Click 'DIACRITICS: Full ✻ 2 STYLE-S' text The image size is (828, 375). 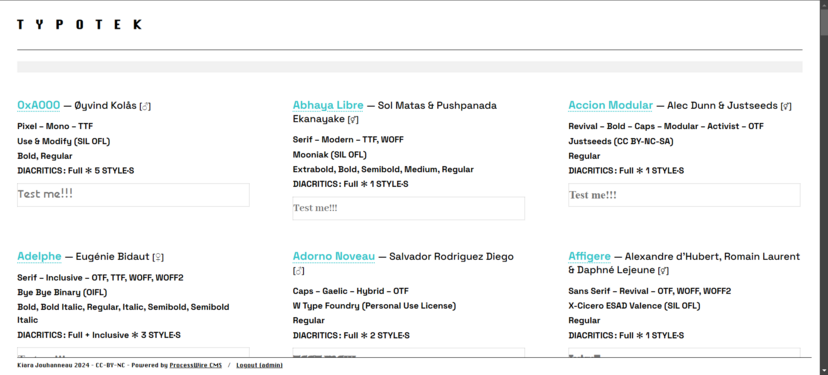click(x=351, y=335)
